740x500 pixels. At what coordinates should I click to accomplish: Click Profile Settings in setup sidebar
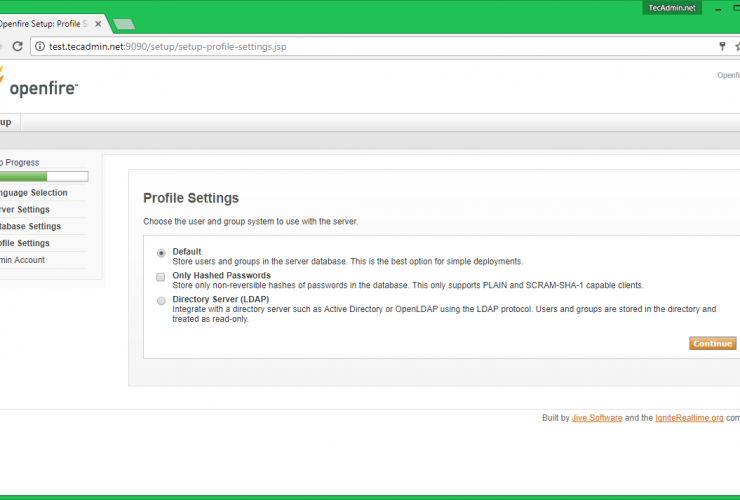tap(25, 243)
